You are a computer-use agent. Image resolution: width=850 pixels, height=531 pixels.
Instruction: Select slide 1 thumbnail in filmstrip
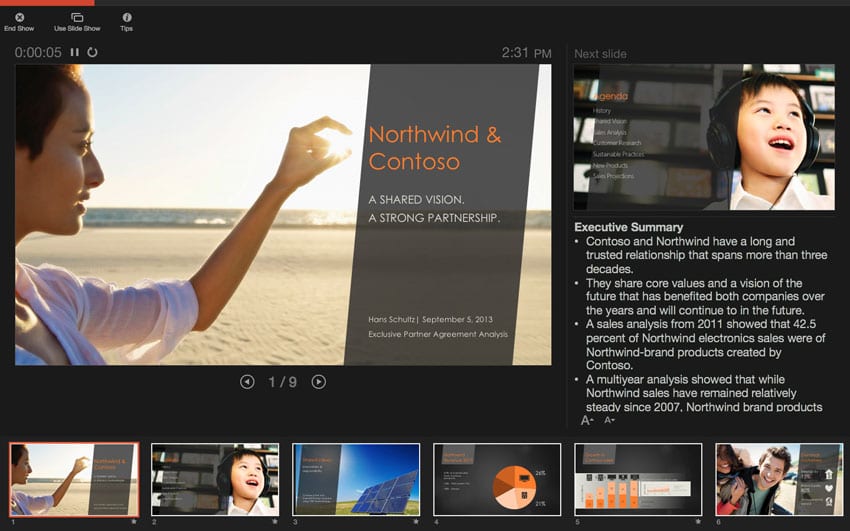[x=74, y=480]
